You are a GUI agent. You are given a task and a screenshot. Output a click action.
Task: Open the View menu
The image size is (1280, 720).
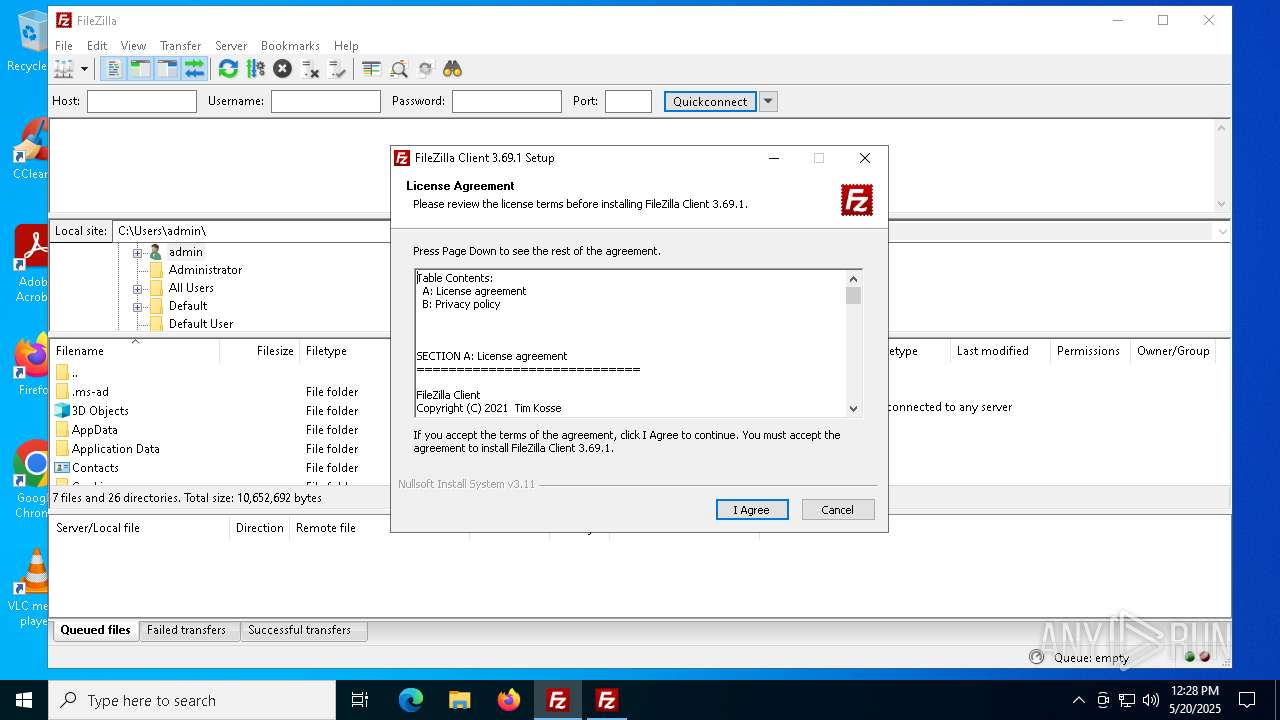click(x=133, y=46)
